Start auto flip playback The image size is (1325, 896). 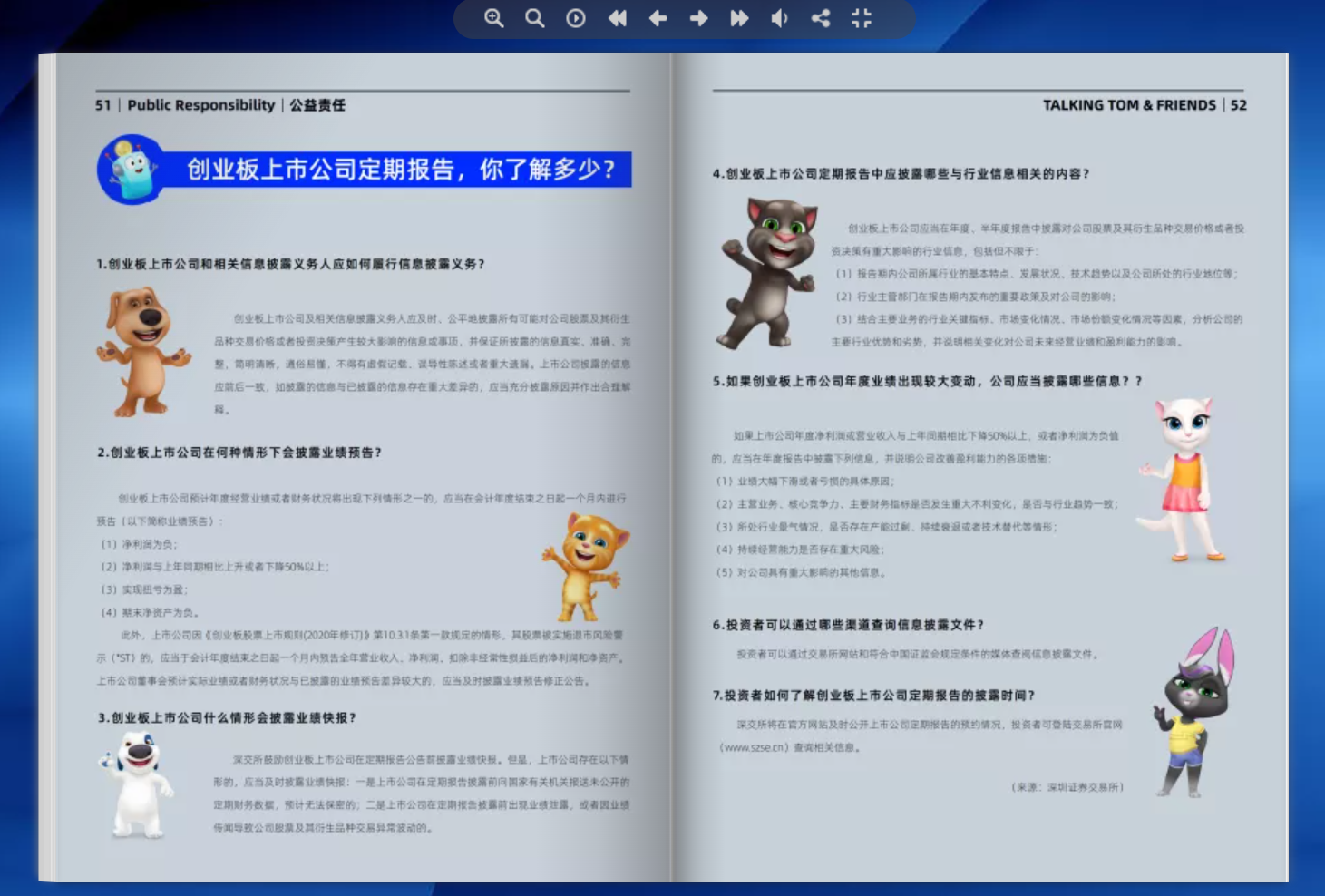pyautogui.click(x=576, y=18)
